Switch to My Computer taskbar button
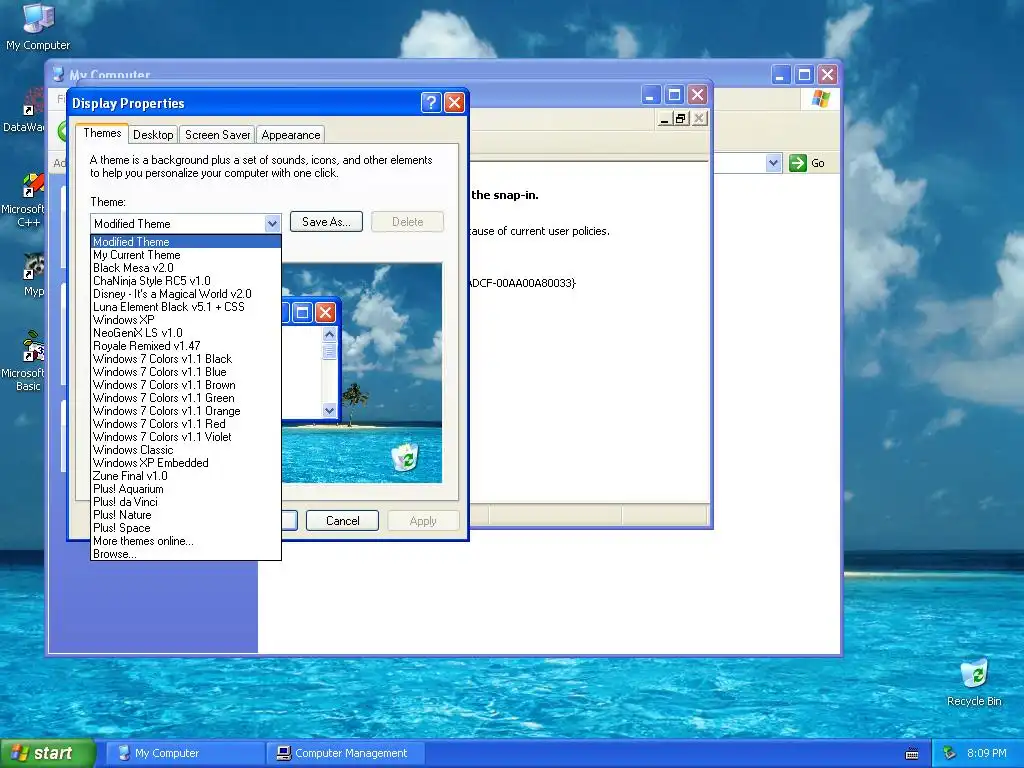1024x768 pixels. click(185, 753)
